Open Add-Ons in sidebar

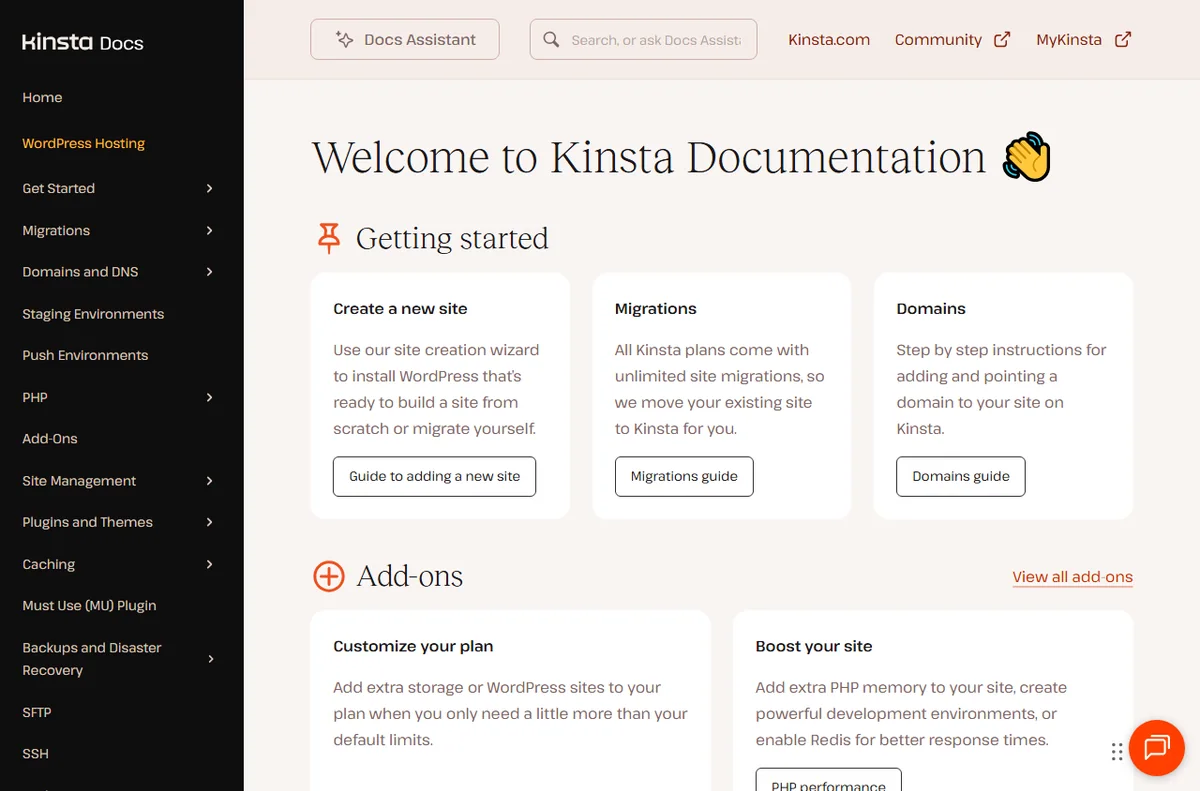click(x=50, y=439)
